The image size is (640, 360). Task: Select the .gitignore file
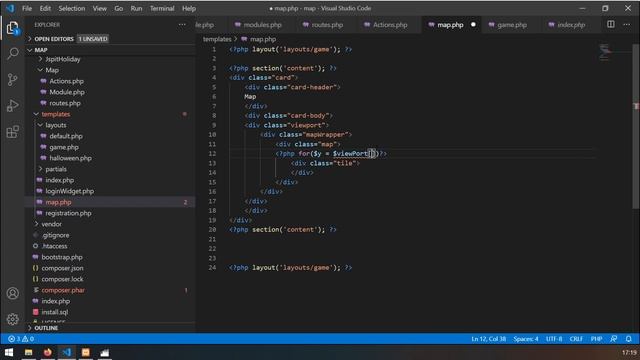pyautogui.click(x=55, y=235)
